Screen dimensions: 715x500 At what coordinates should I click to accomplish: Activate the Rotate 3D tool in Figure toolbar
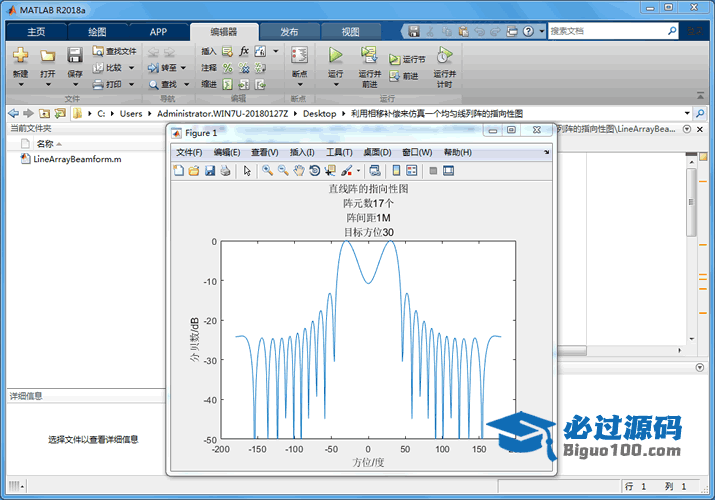[314, 171]
